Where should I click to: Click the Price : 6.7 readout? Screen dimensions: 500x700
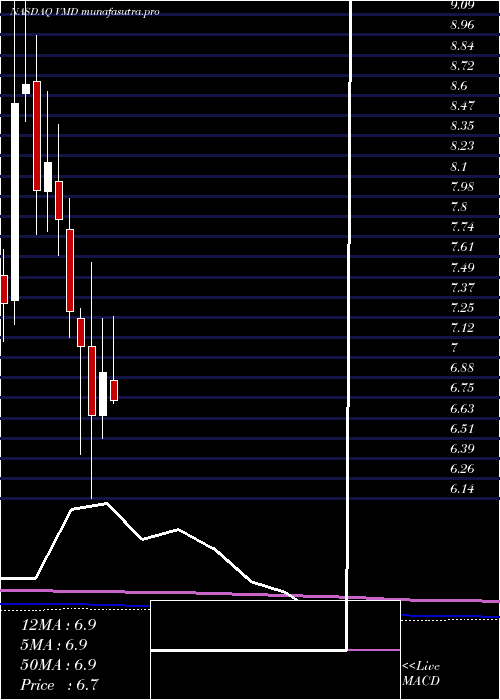(59, 685)
